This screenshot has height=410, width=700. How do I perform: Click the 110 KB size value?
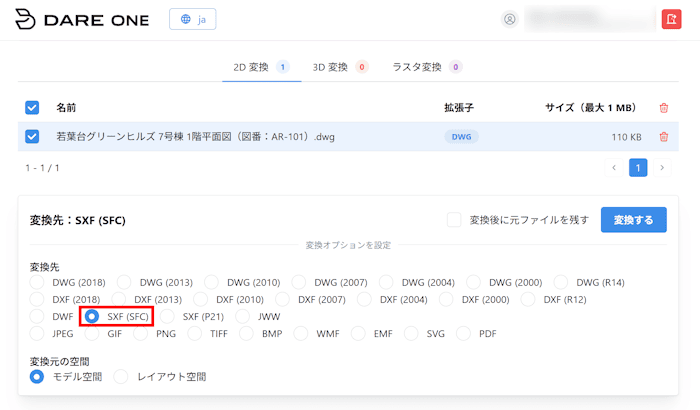click(626, 137)
